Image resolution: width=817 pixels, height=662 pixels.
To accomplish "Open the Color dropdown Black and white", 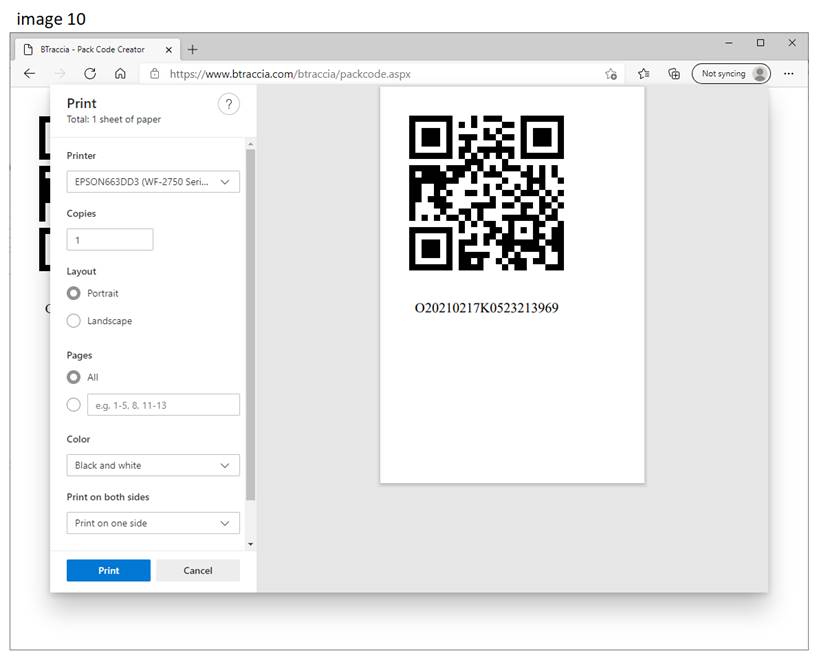I will coord(153,465).
